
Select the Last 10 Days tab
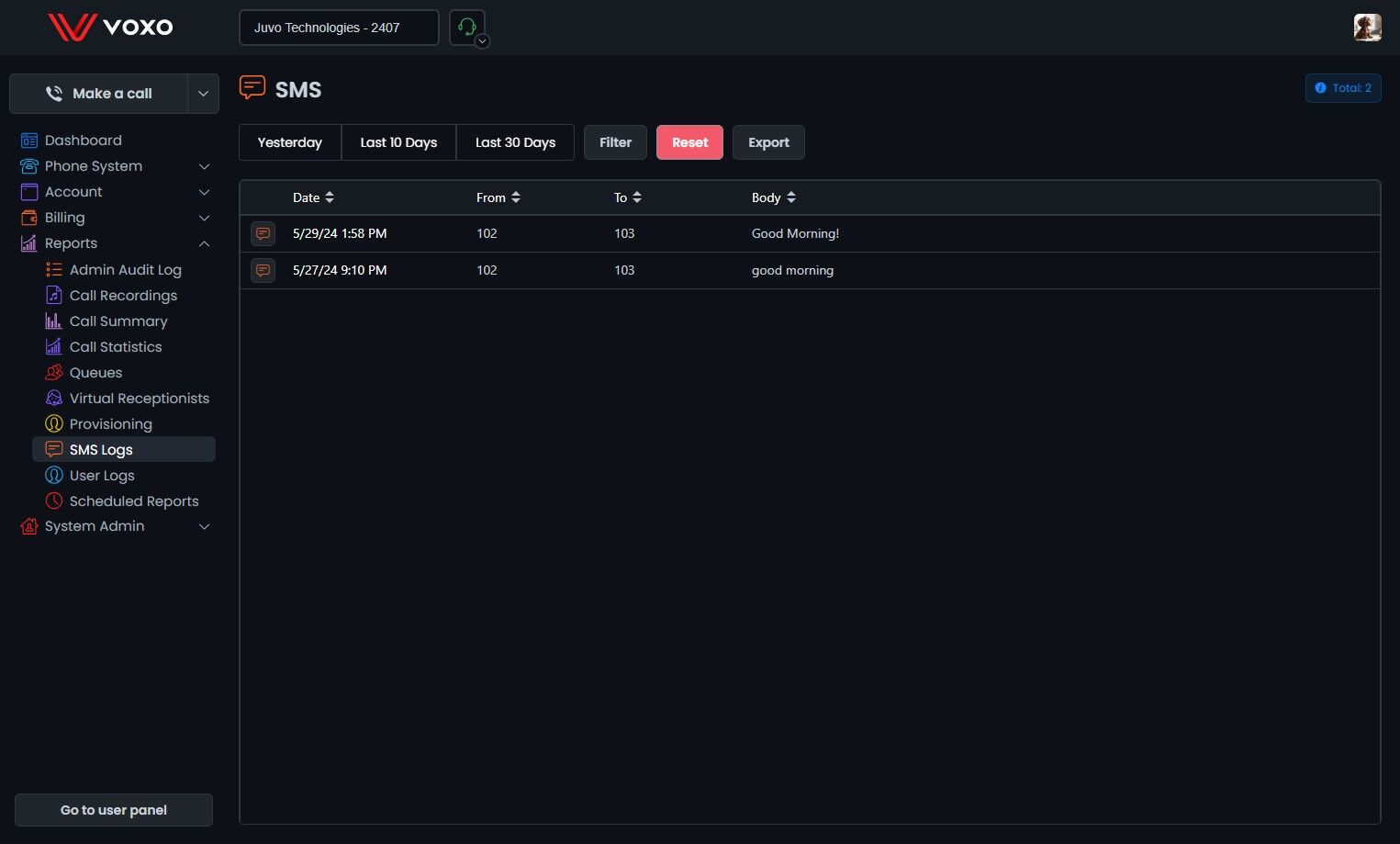(x=398, y=142)
